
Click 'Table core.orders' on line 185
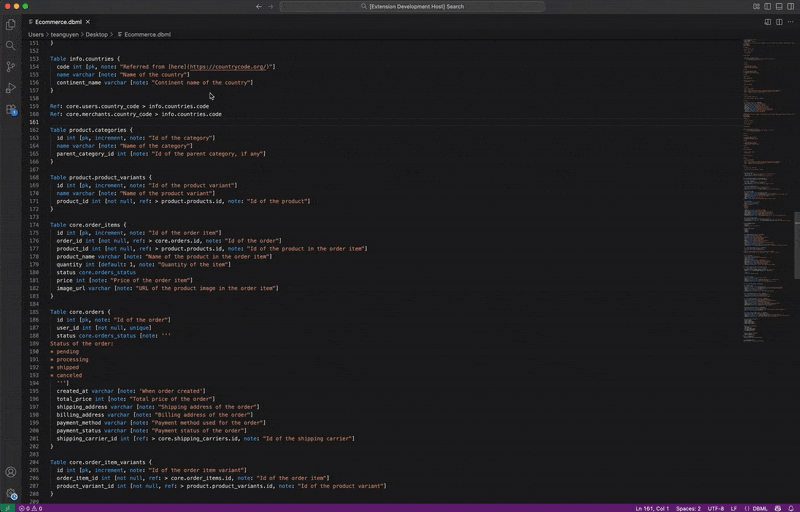click(77, 312)
